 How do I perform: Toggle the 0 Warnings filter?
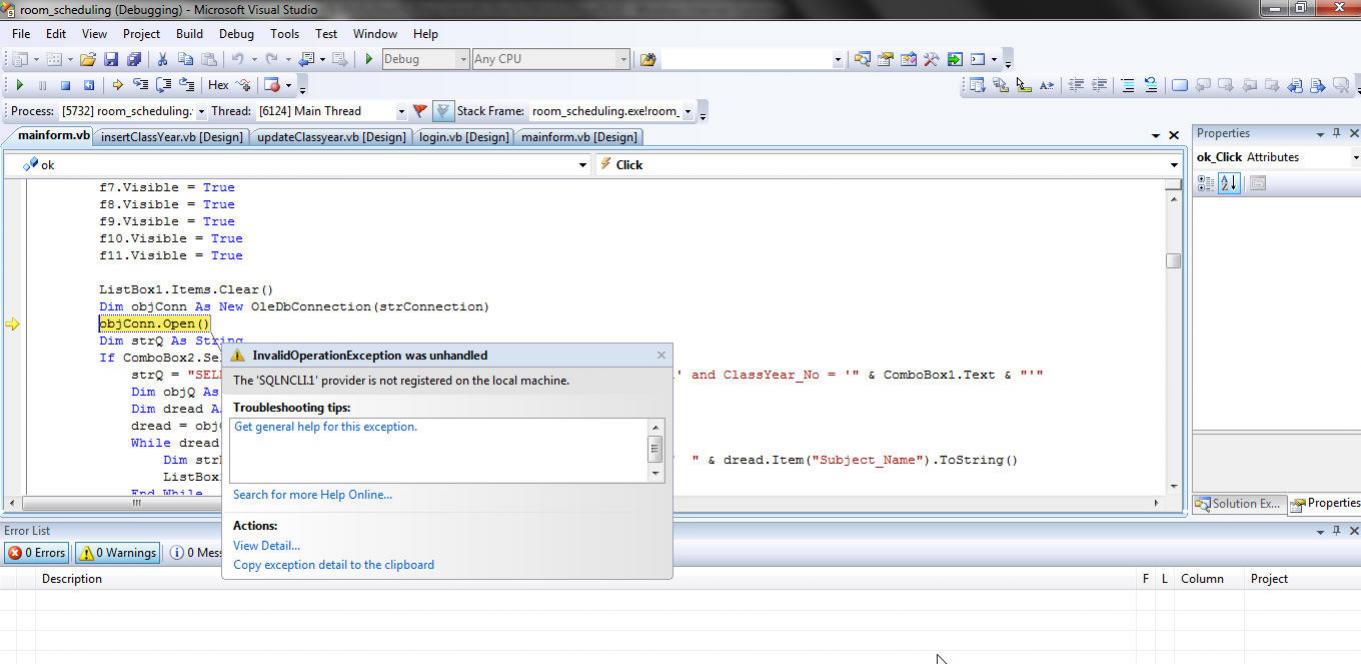pos(118,552)
